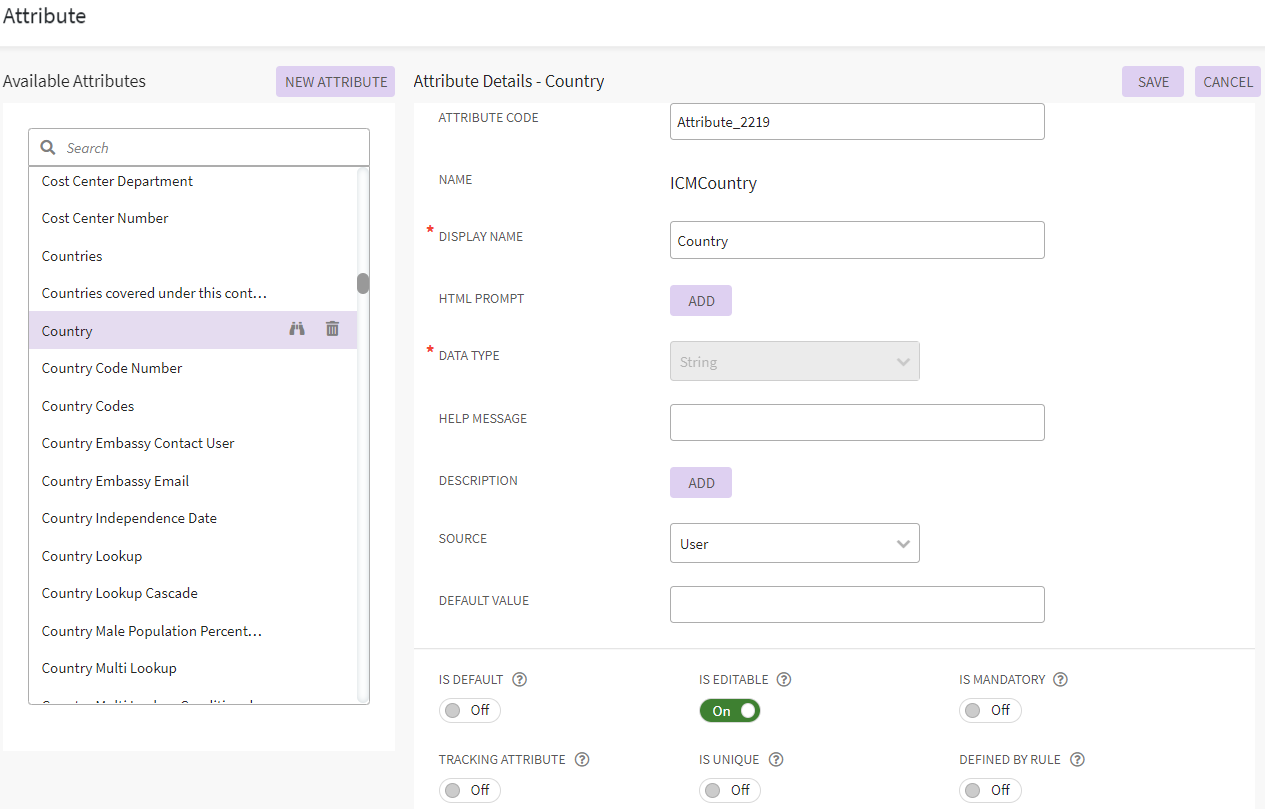Click the Tracking Attribute help icon
Viewport: 1265px width, 809px height.
coord(582,760)
